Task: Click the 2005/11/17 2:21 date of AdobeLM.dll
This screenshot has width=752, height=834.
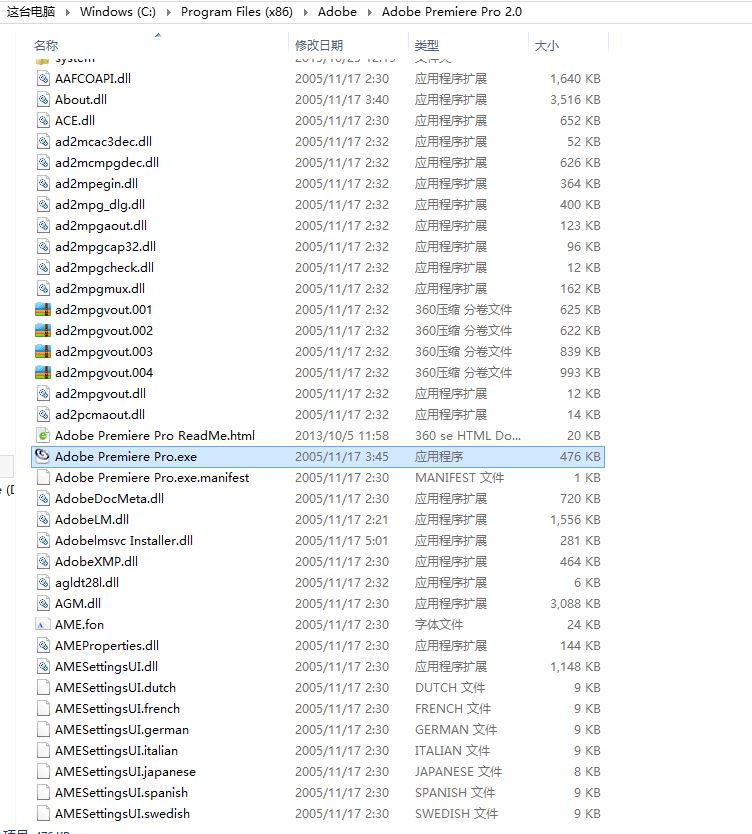Action: (342, 520)
